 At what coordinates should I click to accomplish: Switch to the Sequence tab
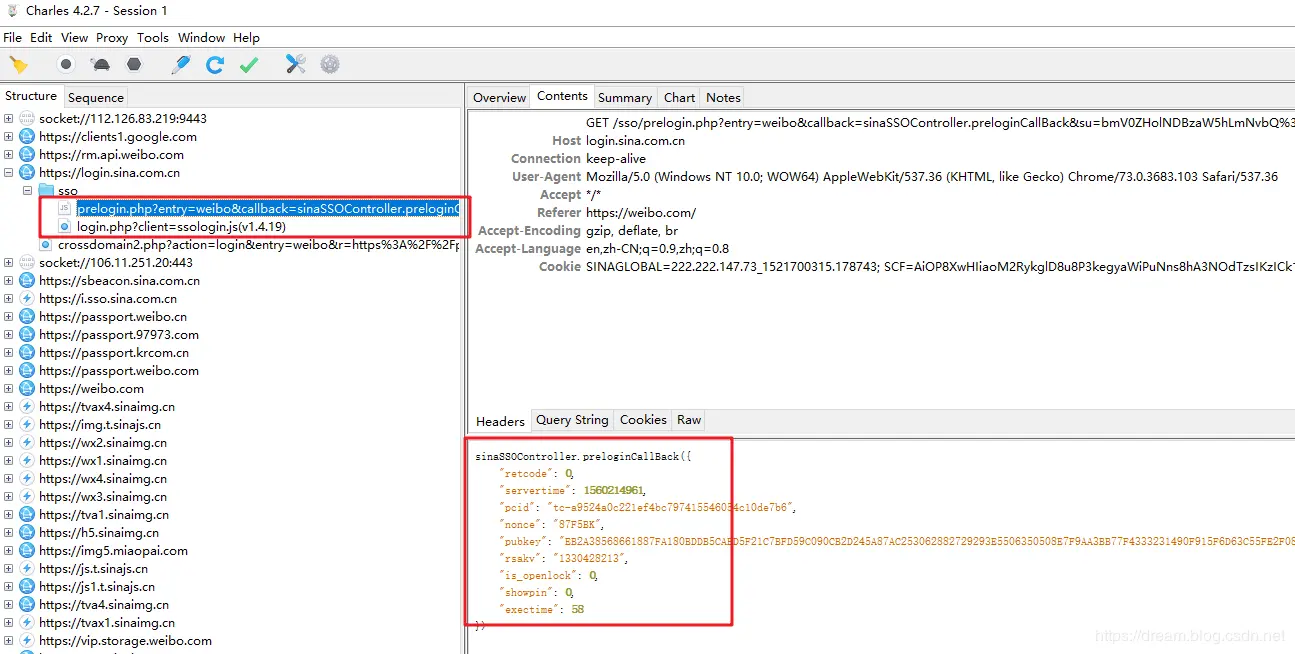click(x=96, y=98)
